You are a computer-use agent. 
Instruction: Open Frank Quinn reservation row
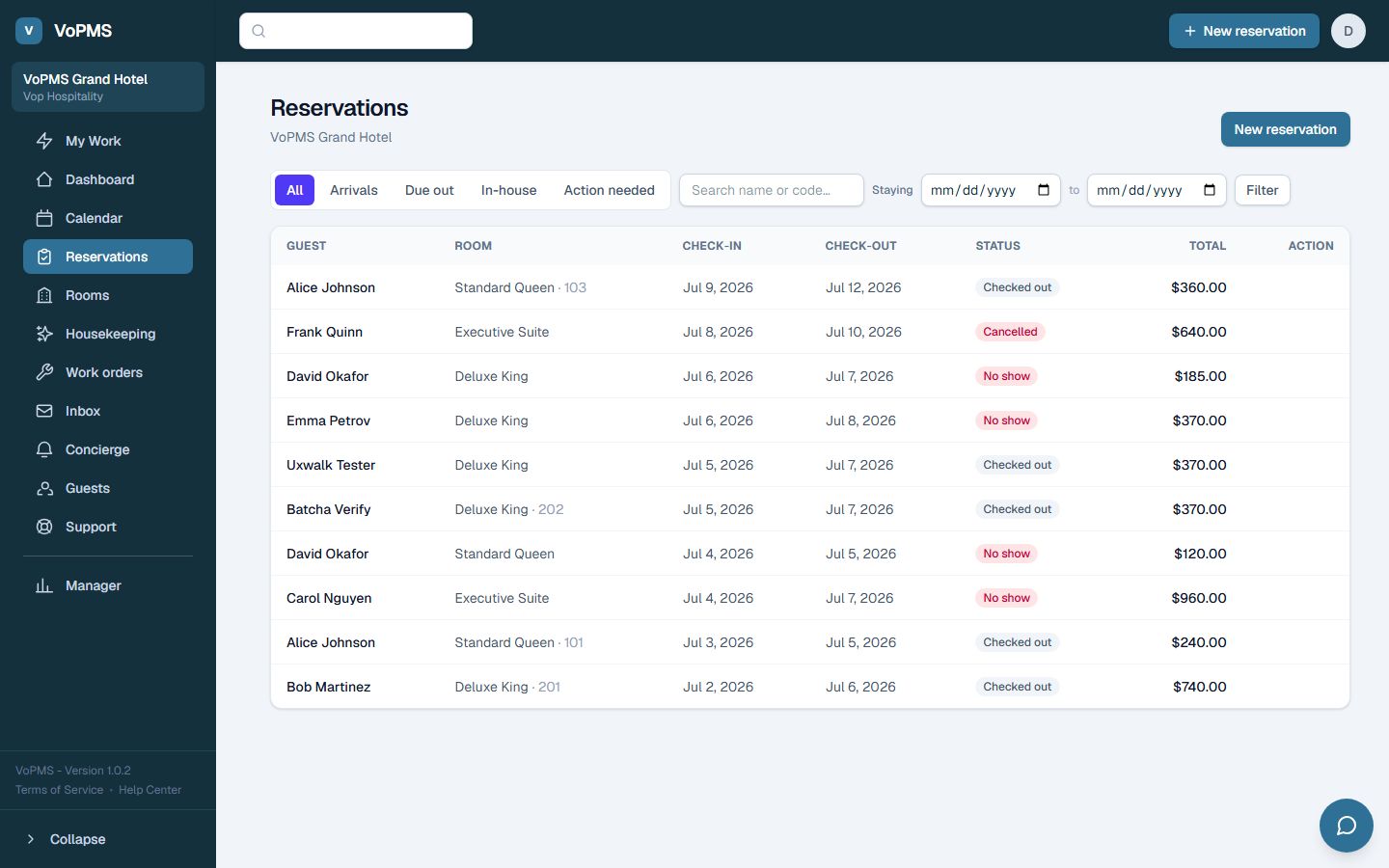click(x=810, y=332)
